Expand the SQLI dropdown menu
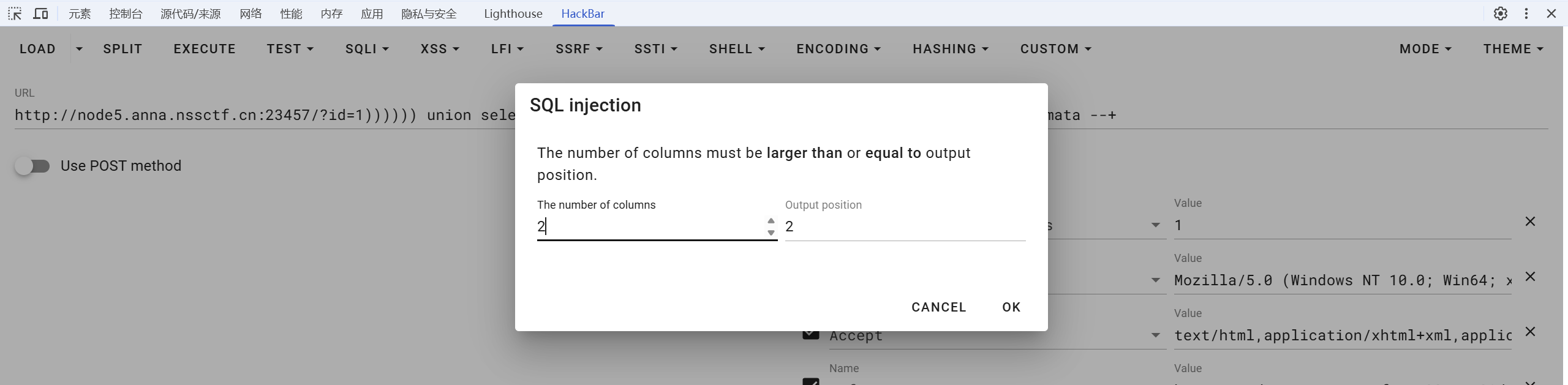The height and width of the screenshot is (385, 1568). point(367,49)
